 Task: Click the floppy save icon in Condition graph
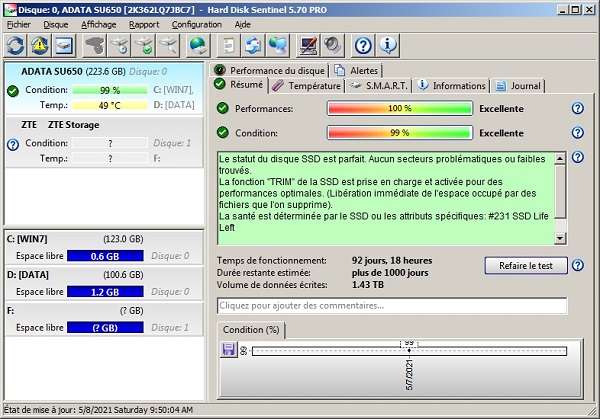(x=228, y=349)
